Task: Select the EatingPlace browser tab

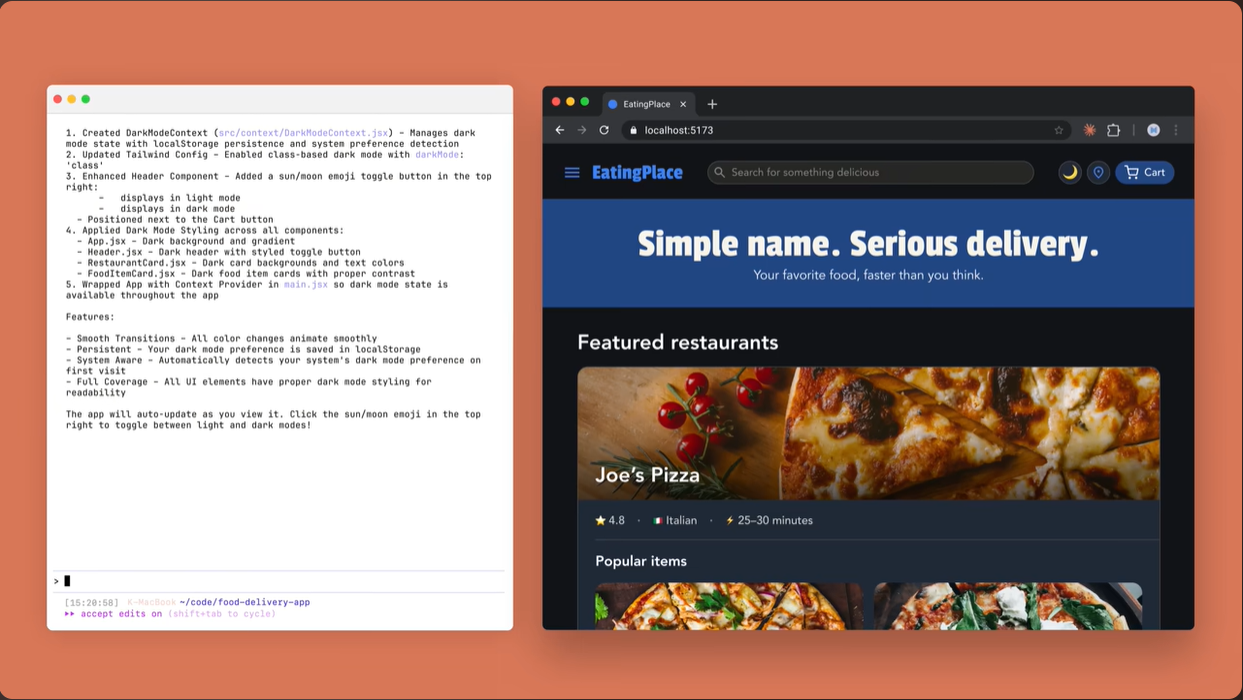Action: [648, 104]
